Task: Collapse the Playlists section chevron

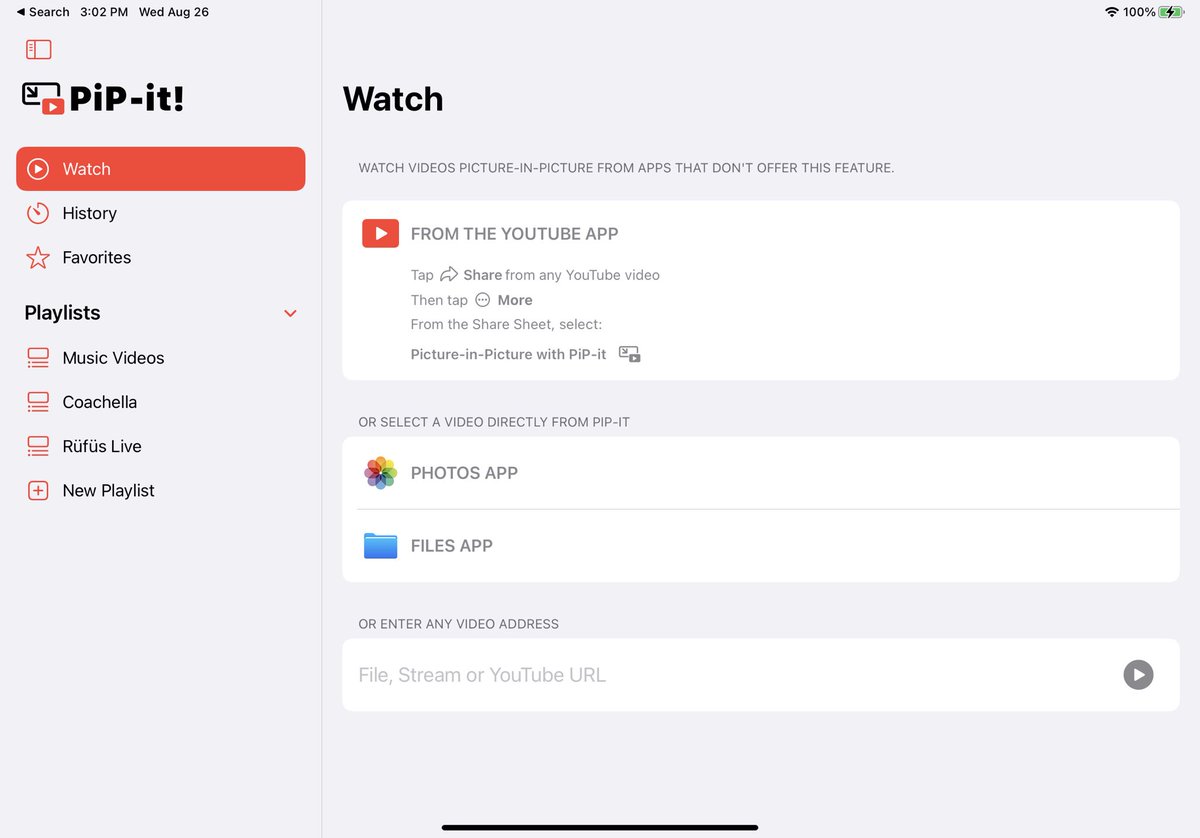Action: 290,313
